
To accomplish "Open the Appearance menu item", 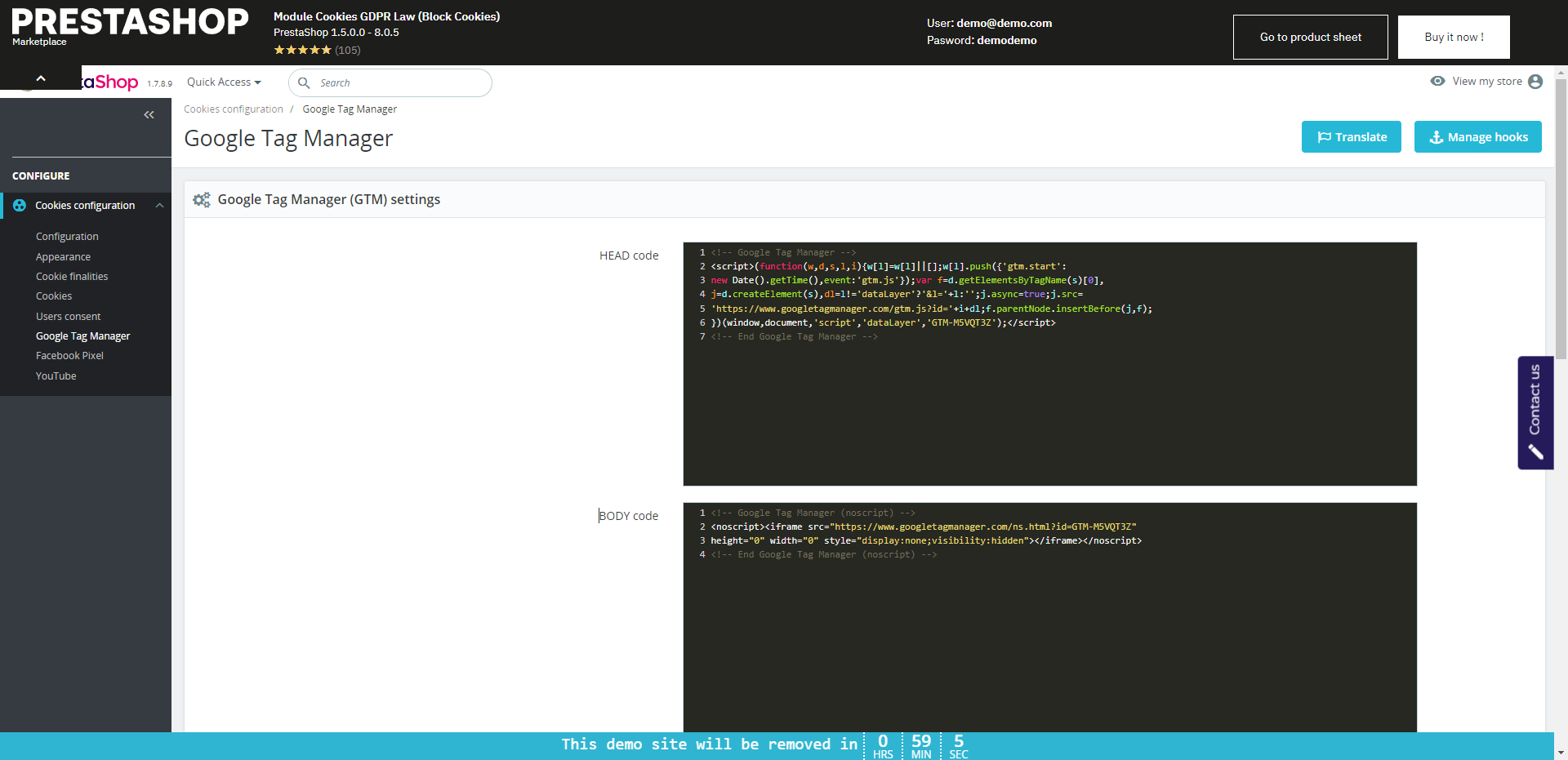I will (x=63, y=257).
